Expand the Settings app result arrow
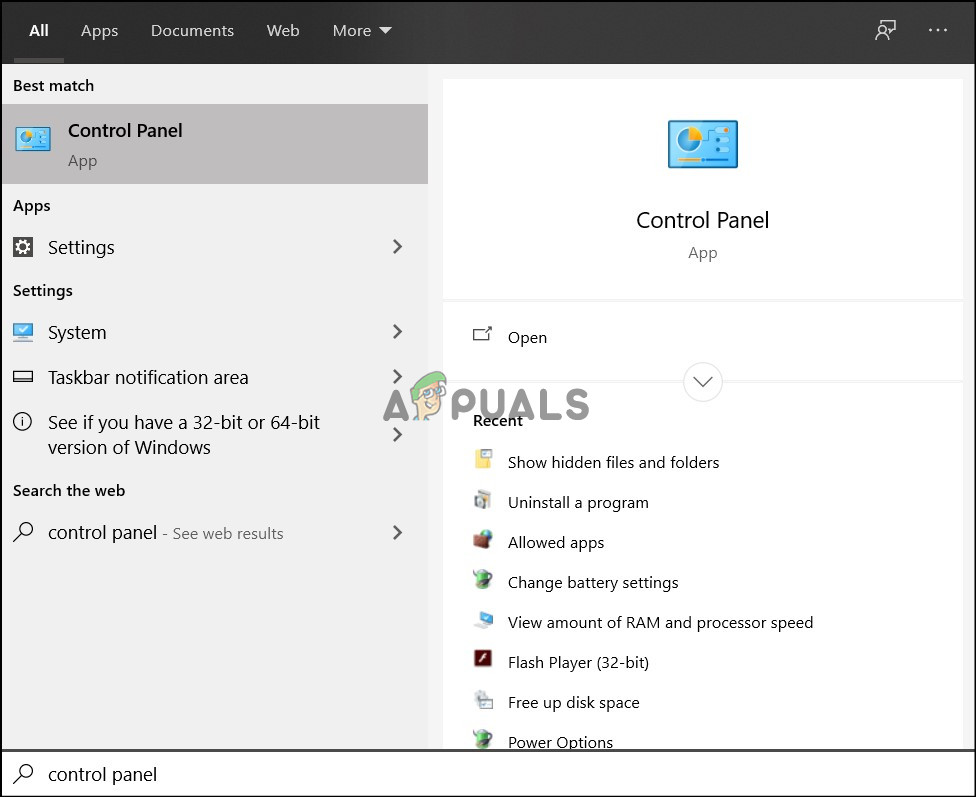 point(397,247)
